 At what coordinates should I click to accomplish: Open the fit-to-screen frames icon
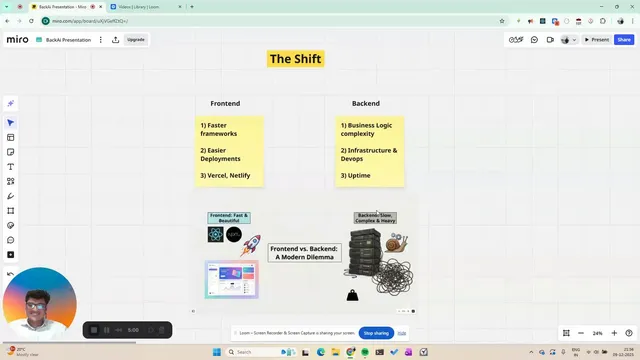pos(566,333)
